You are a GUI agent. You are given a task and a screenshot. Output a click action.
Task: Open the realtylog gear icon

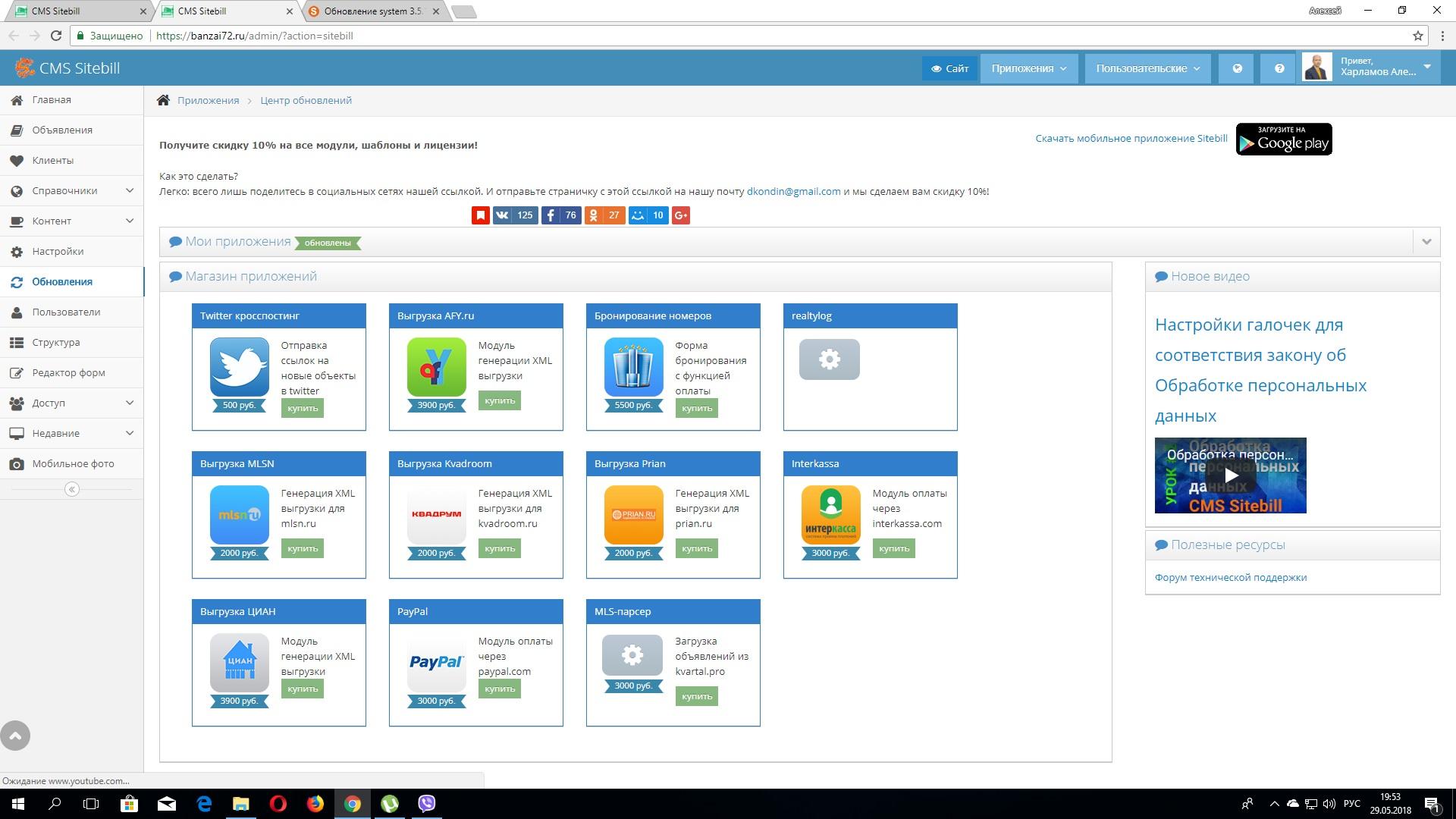click(830, 359)
